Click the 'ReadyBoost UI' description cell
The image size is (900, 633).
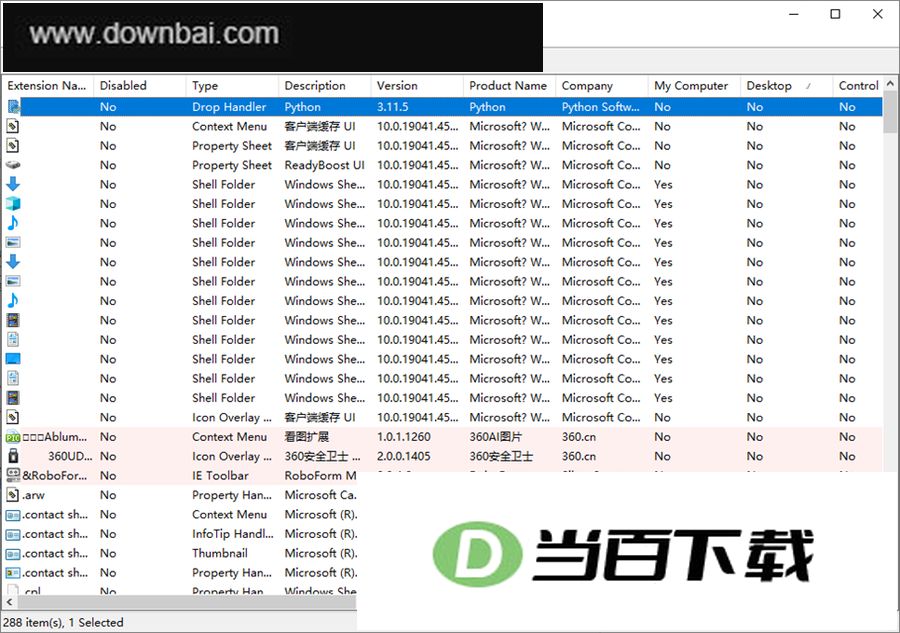tap(324, 165)
